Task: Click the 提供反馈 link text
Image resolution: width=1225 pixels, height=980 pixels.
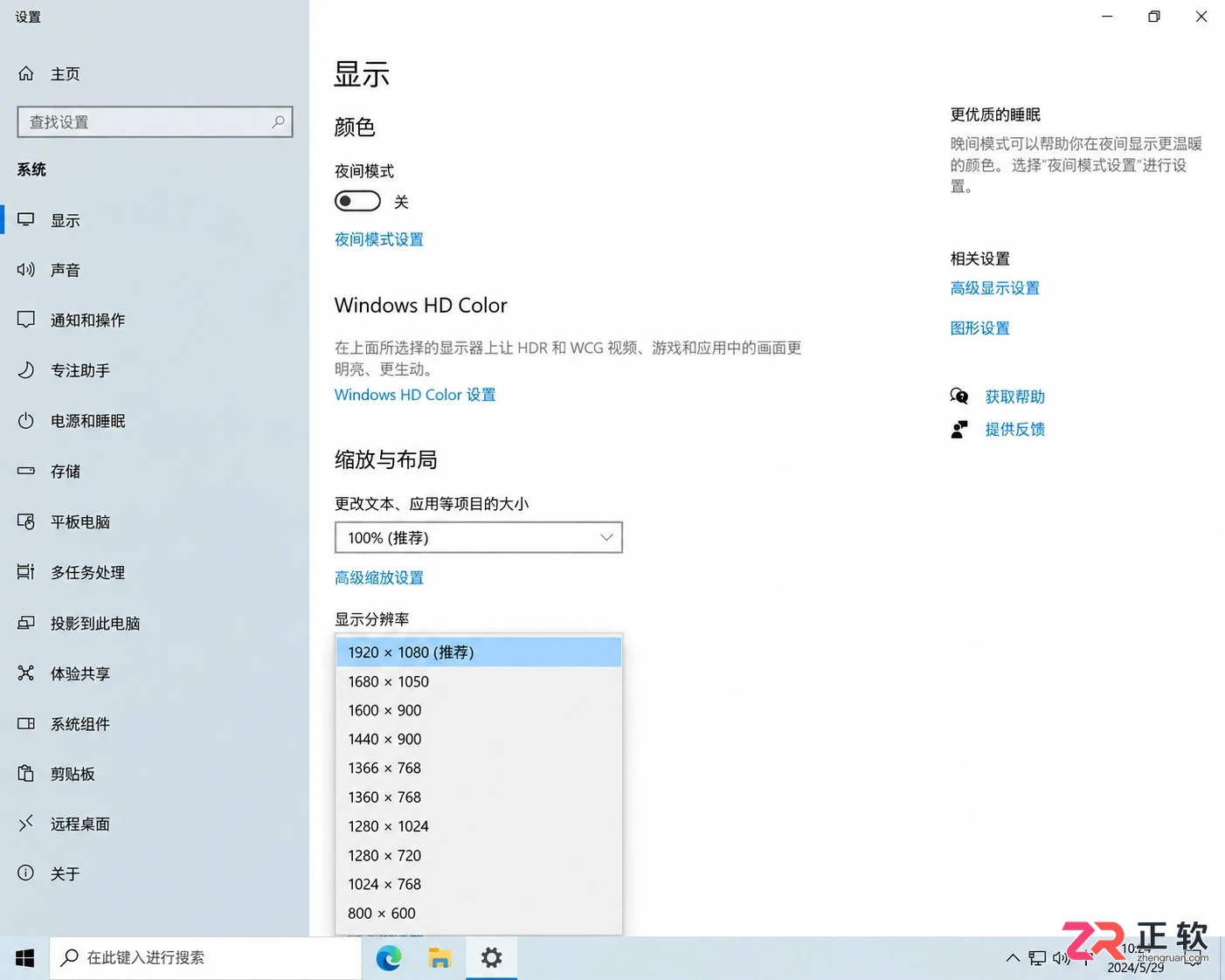Action: pyautogui.click(x=1014, y=429)
